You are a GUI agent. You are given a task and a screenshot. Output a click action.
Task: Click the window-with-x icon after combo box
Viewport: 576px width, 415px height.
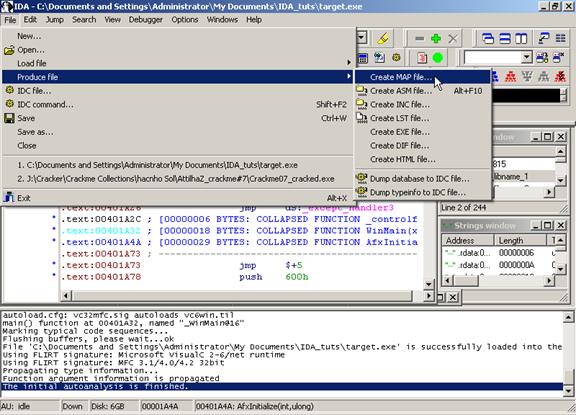point(559,58)
